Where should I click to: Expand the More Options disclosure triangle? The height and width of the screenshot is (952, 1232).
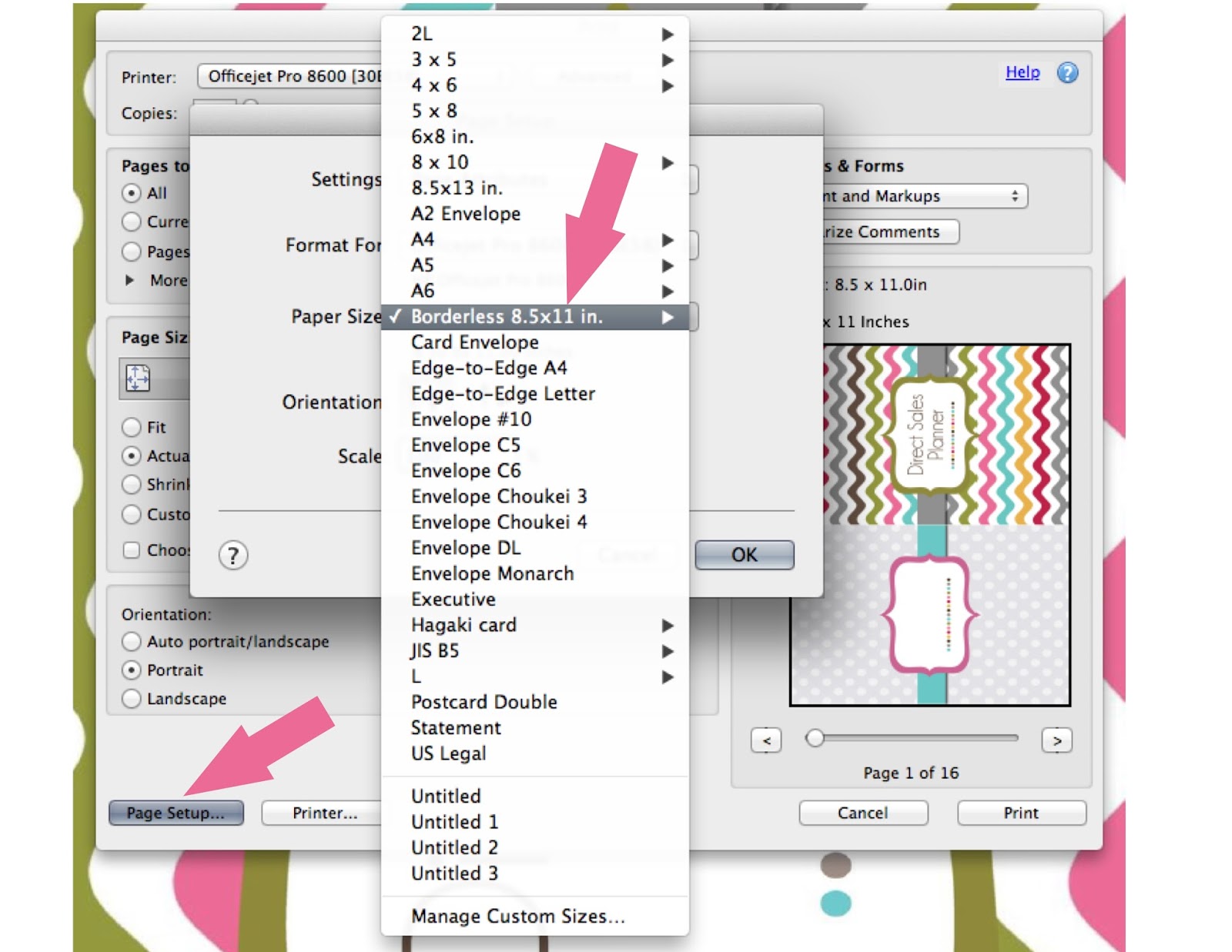130,280
